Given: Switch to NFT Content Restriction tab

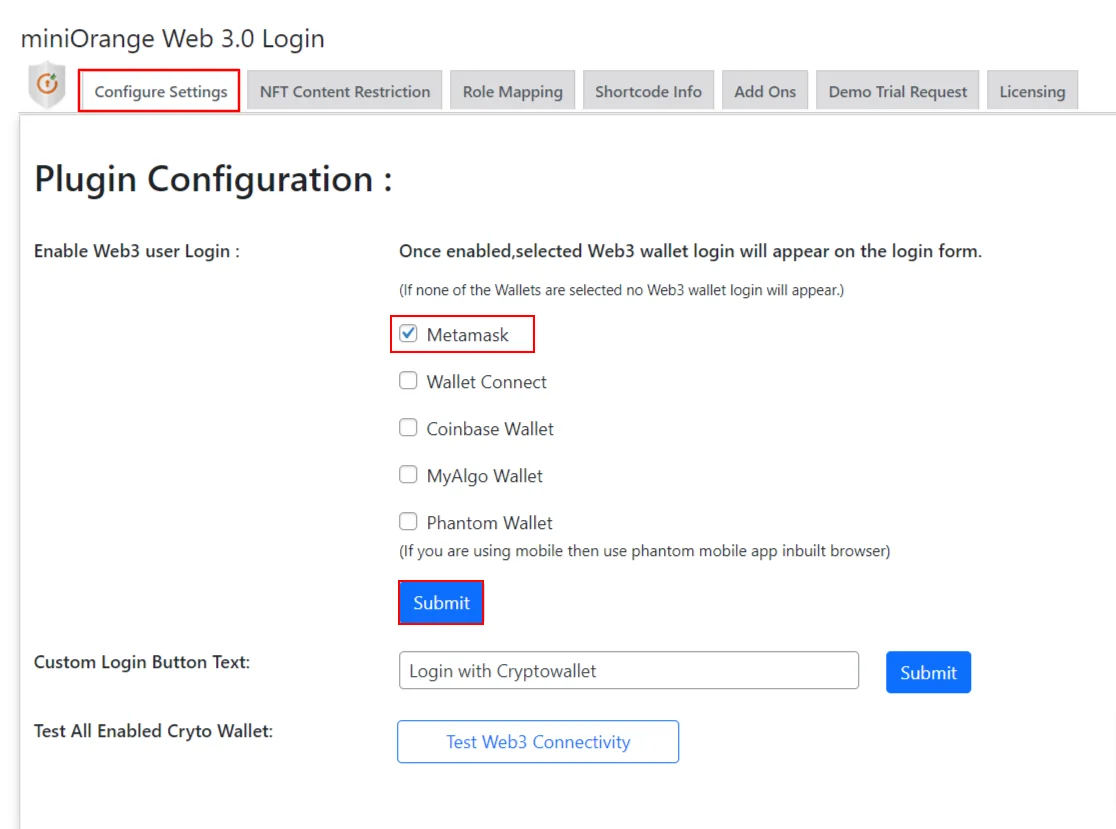Looking at the screenshot, I should [x=344, y=91].
